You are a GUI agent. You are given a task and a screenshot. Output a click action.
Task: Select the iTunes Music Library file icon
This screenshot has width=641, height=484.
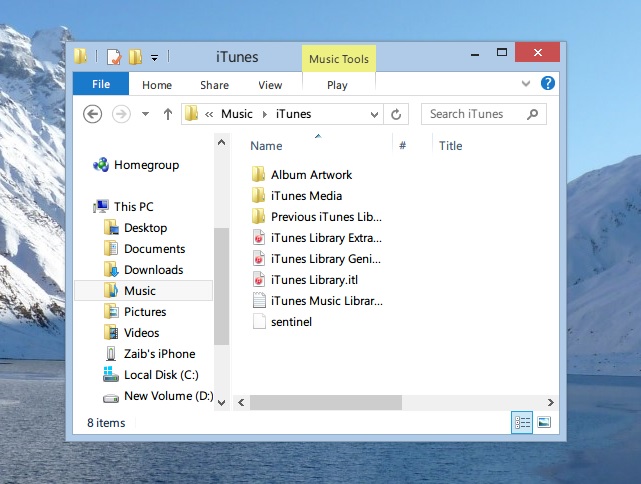click(x=259, y=300)
